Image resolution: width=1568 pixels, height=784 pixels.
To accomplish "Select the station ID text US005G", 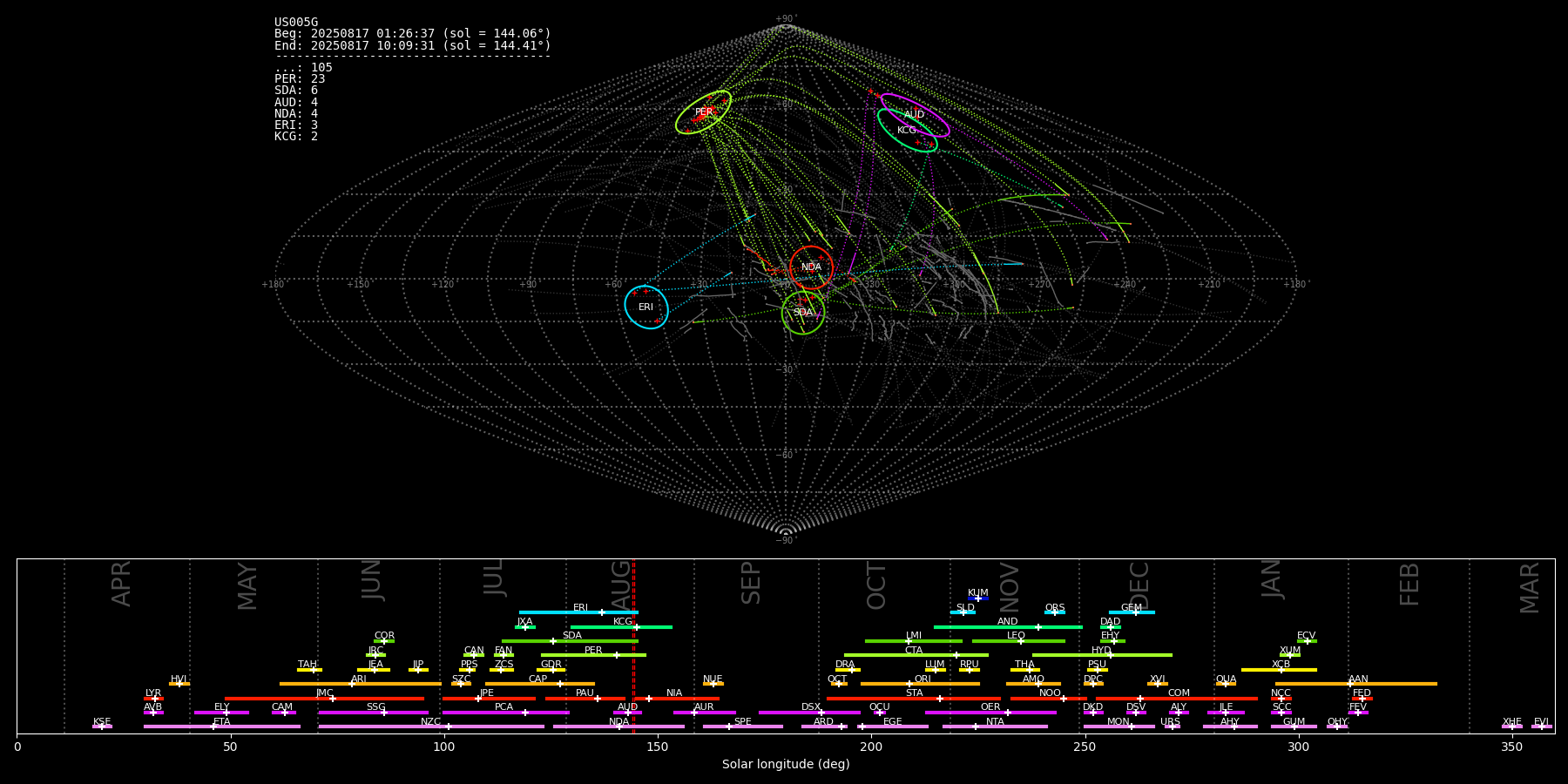I will pyautogui.click(x=296, y=23).
